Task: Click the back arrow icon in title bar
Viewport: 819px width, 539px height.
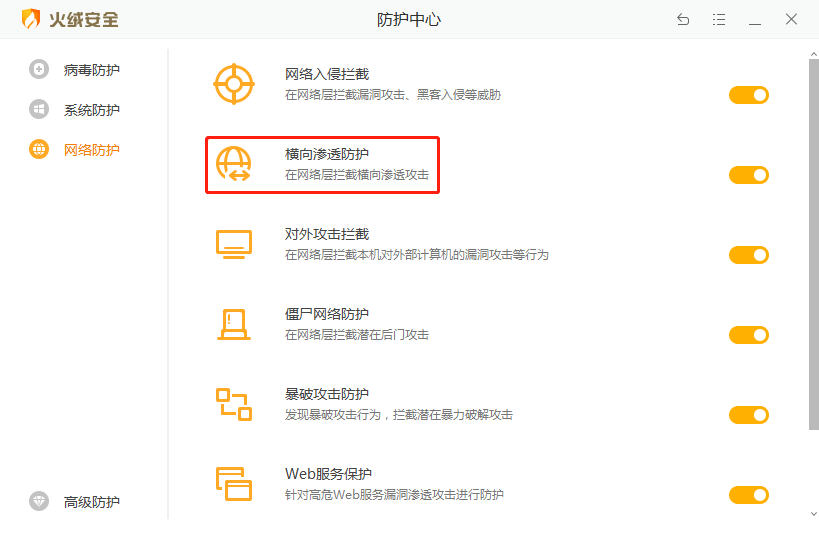Action: click(x=683, y=19)
